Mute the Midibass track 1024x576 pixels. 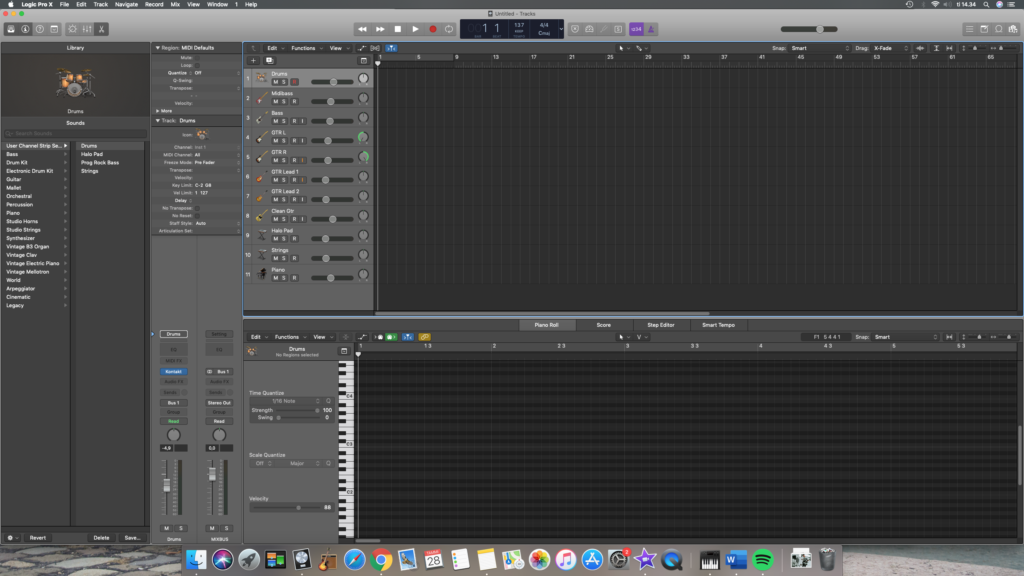pos(275,101)
